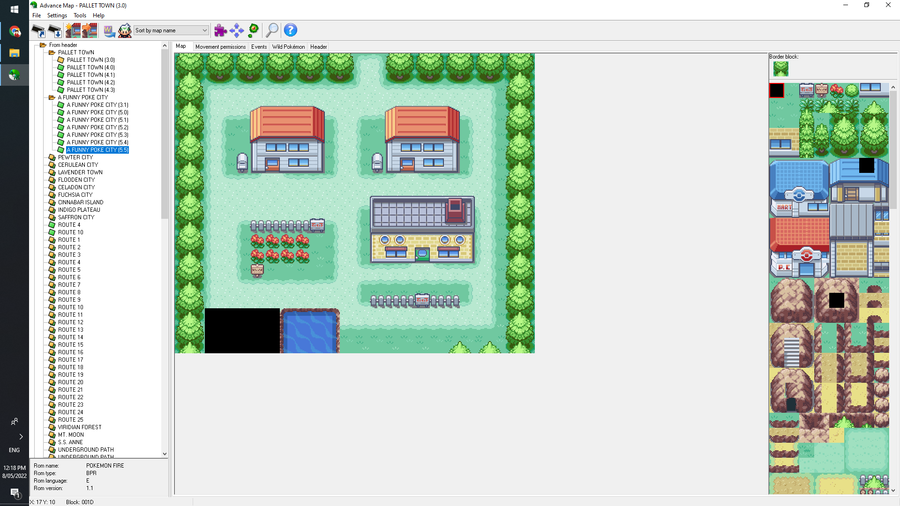The height and width of the screenshot is (506, 900).
Task: Expand the INDIGO PLATEAU folder
Action: 52,210
